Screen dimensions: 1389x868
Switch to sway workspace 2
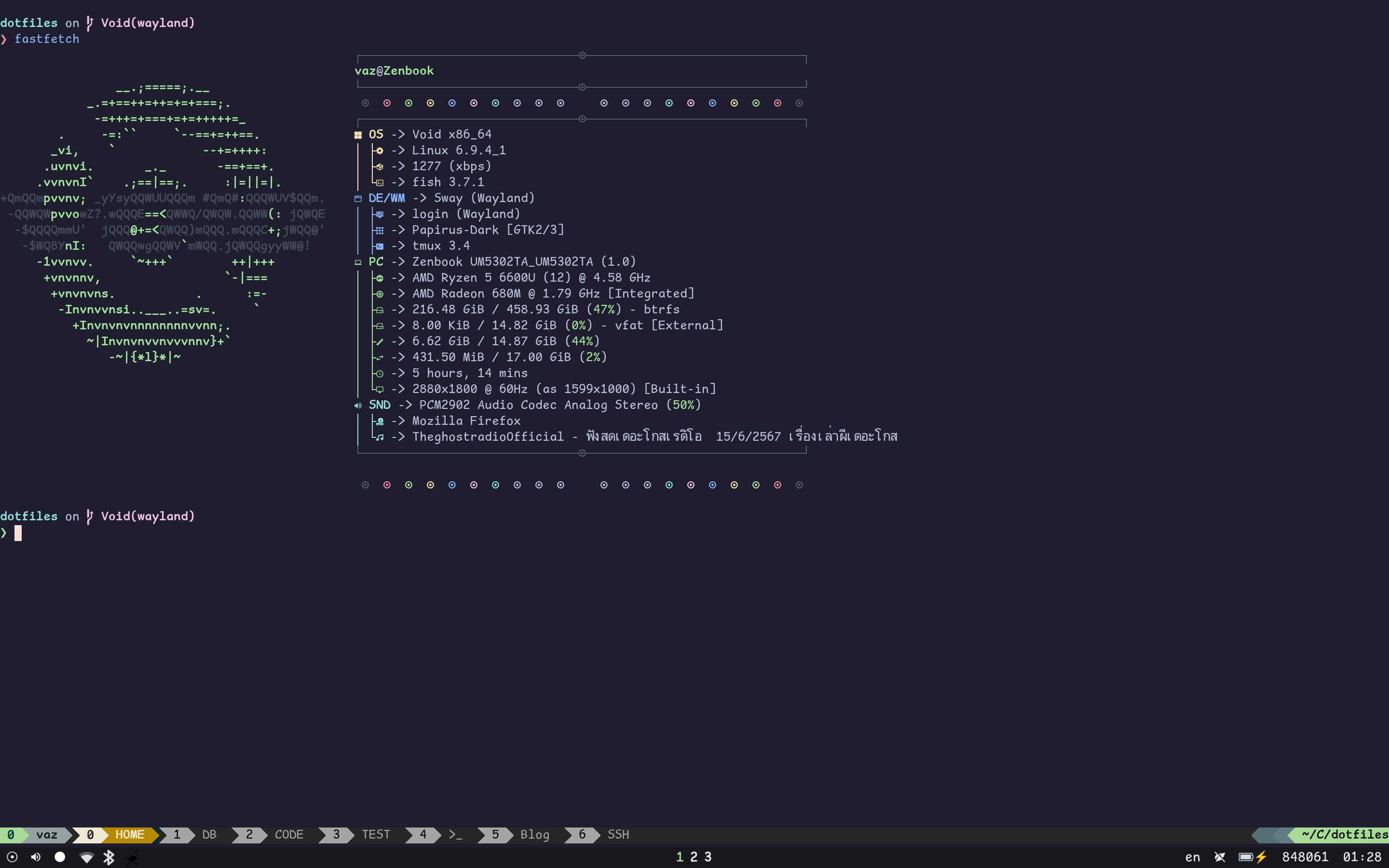694,856
